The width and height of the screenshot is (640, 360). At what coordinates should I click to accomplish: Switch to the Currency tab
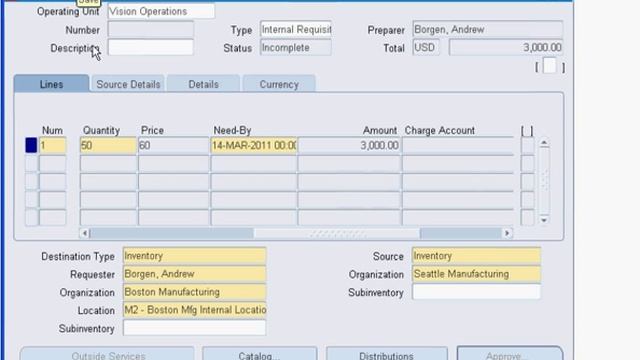coord(279,84)
